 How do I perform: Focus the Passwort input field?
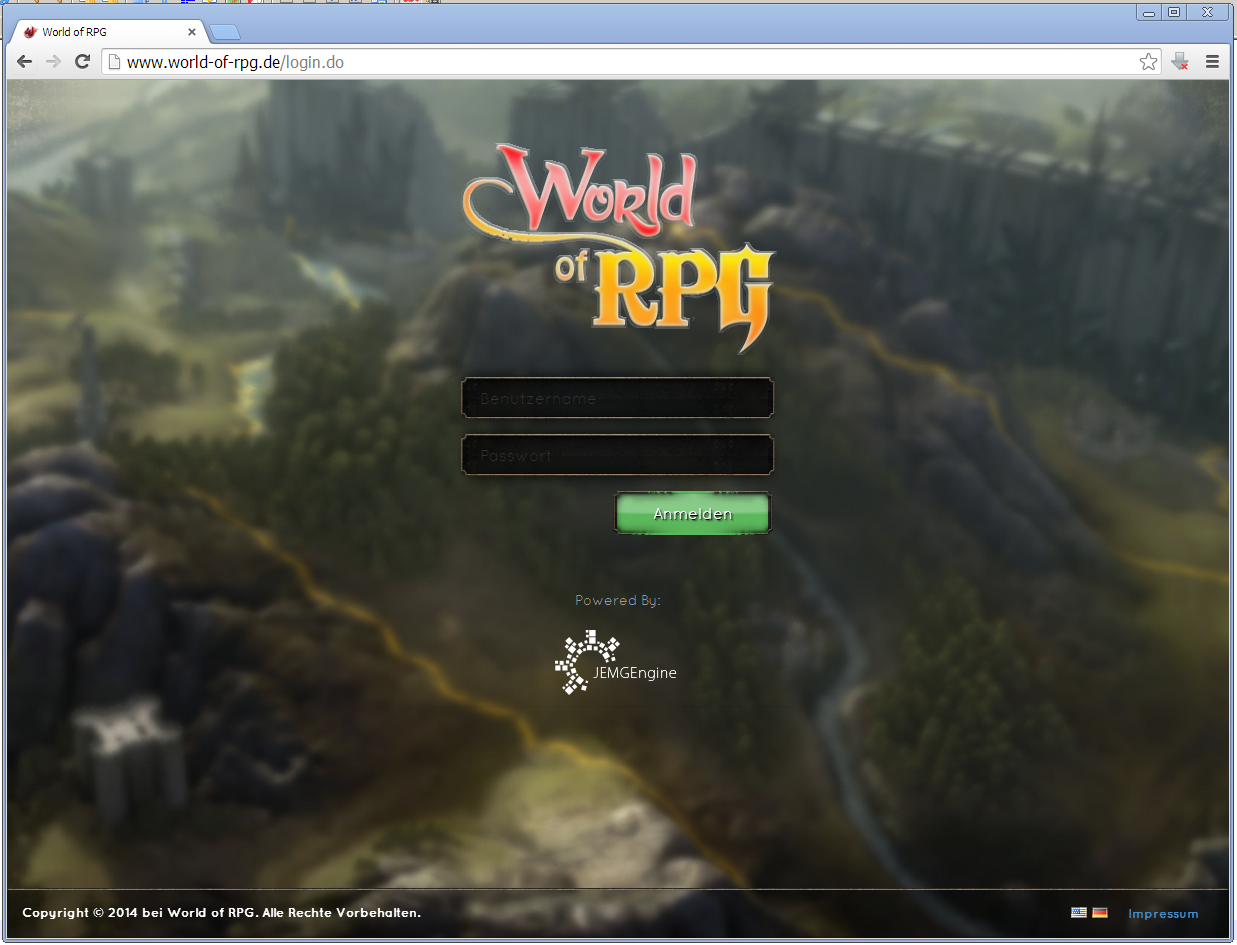[617, 455]
